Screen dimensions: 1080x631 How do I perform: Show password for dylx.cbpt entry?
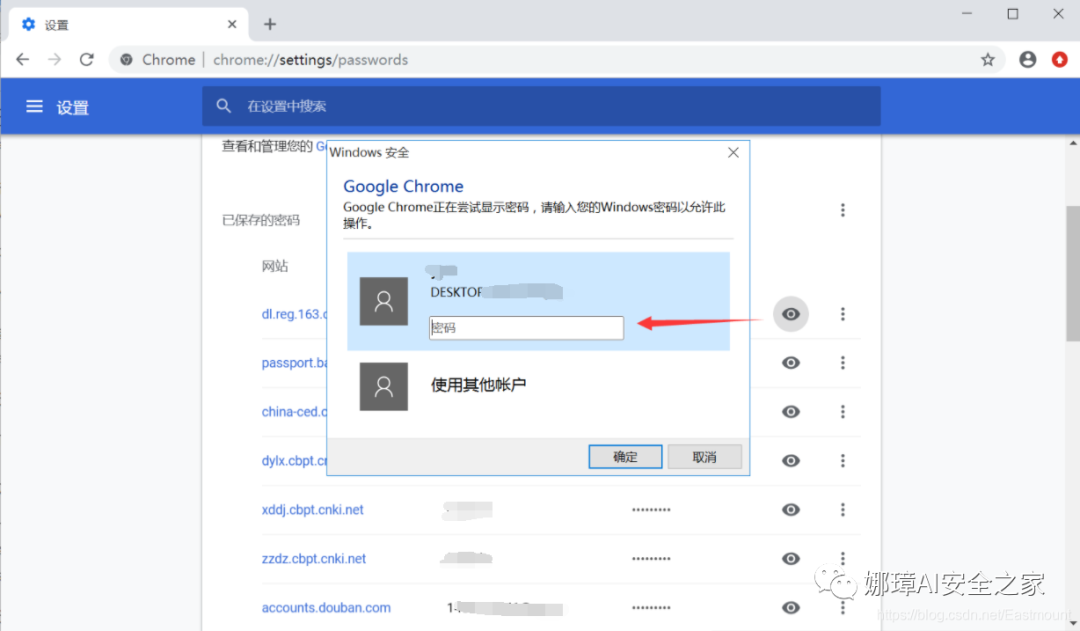click(x=791, y=461)
